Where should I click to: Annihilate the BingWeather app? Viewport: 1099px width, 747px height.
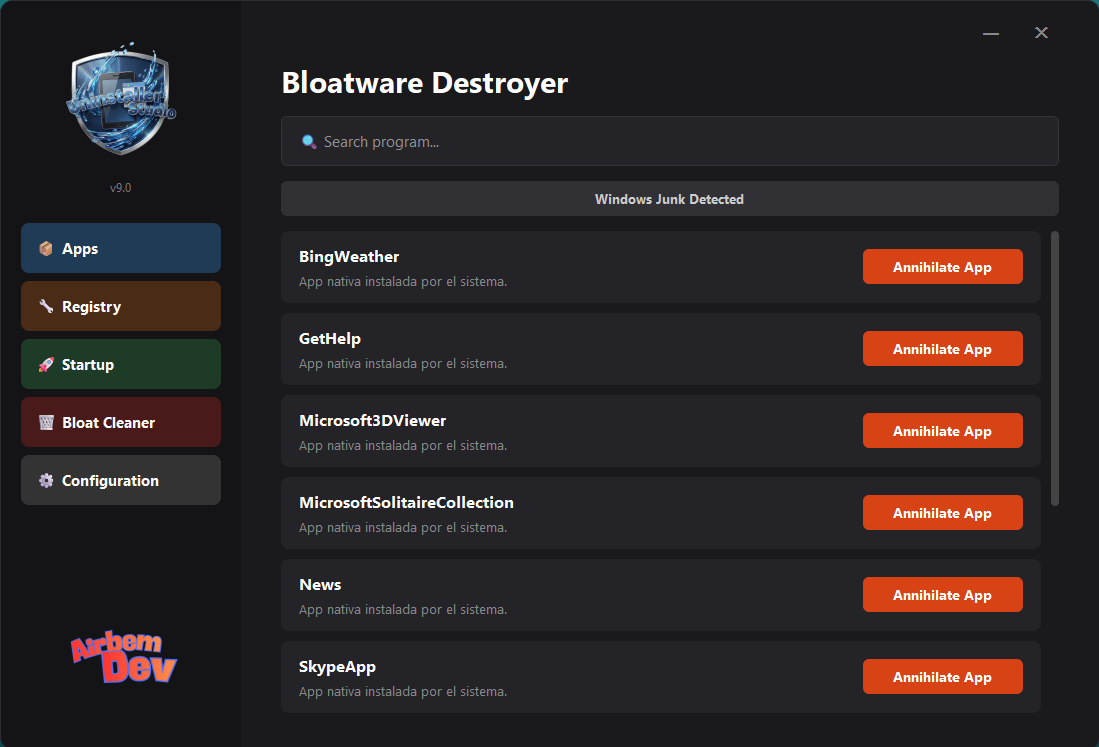pos(942,267)
